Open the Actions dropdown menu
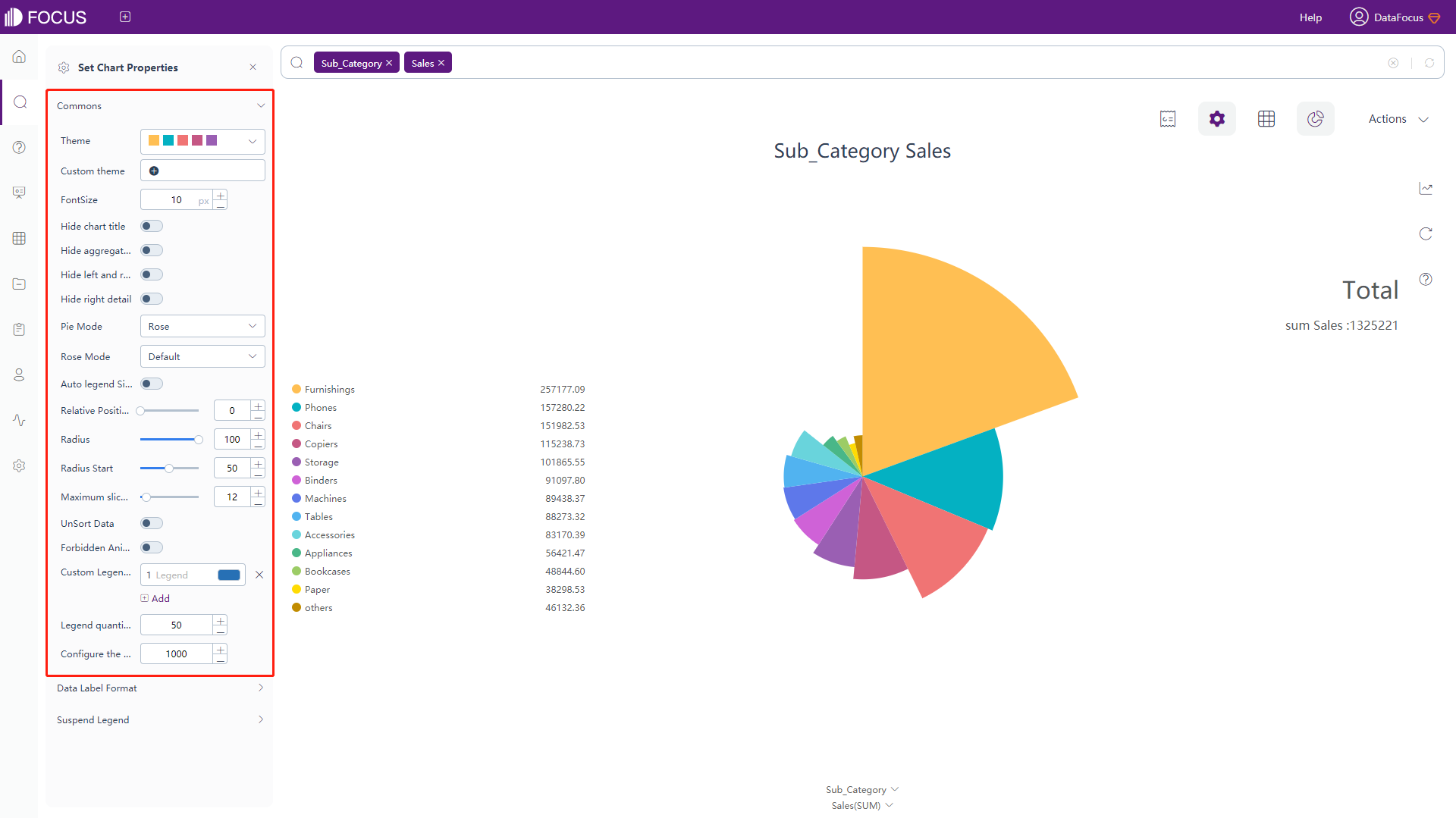Screen dimensions: 1456x818 pos(1398,119)
